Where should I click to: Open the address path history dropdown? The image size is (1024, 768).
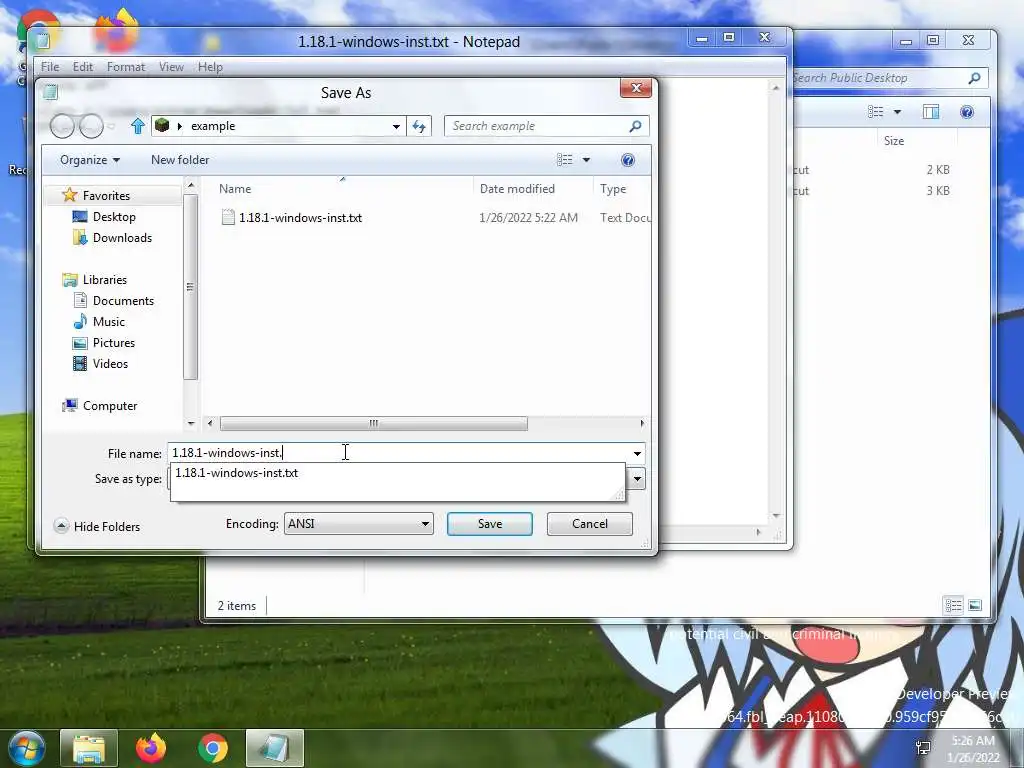point(396,126)
